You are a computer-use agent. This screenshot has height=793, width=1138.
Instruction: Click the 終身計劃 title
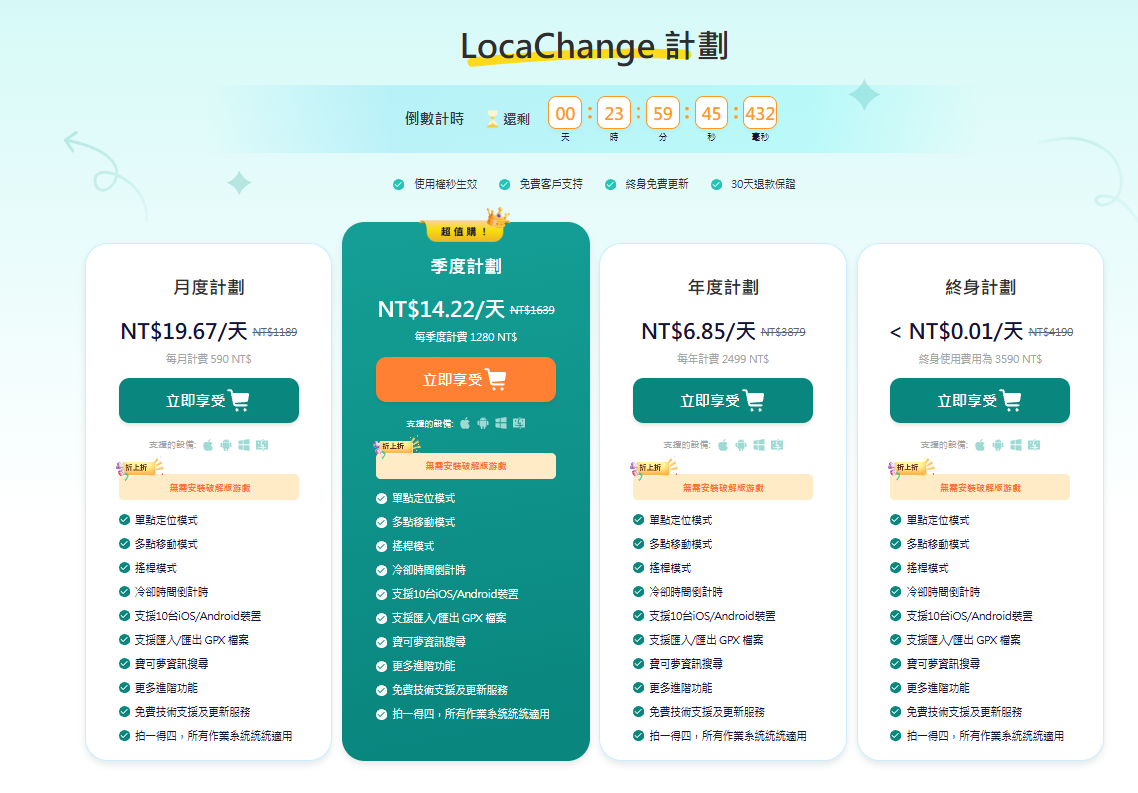(980, 287)
